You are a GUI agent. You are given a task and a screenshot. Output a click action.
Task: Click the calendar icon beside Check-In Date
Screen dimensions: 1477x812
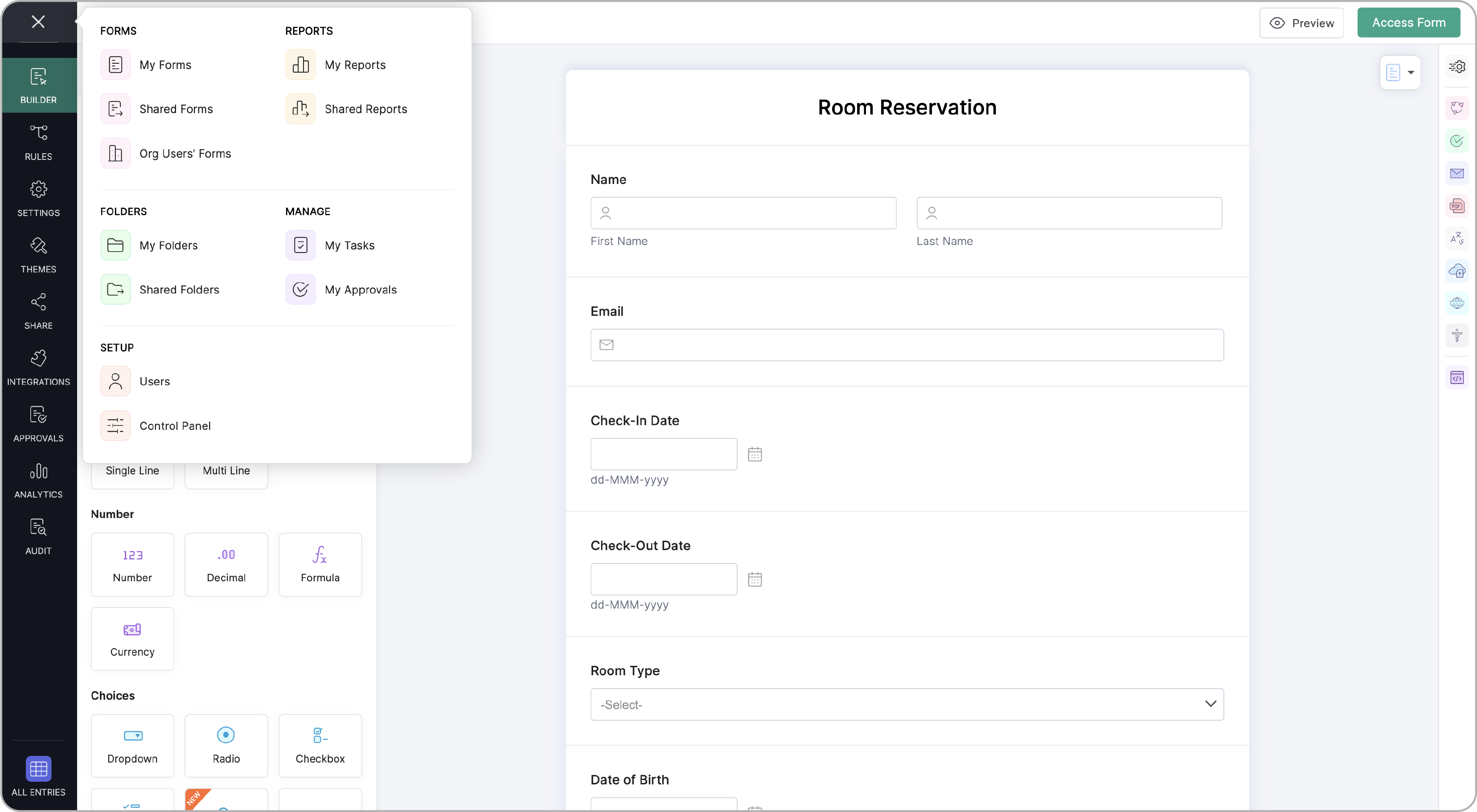click(755, 454)
